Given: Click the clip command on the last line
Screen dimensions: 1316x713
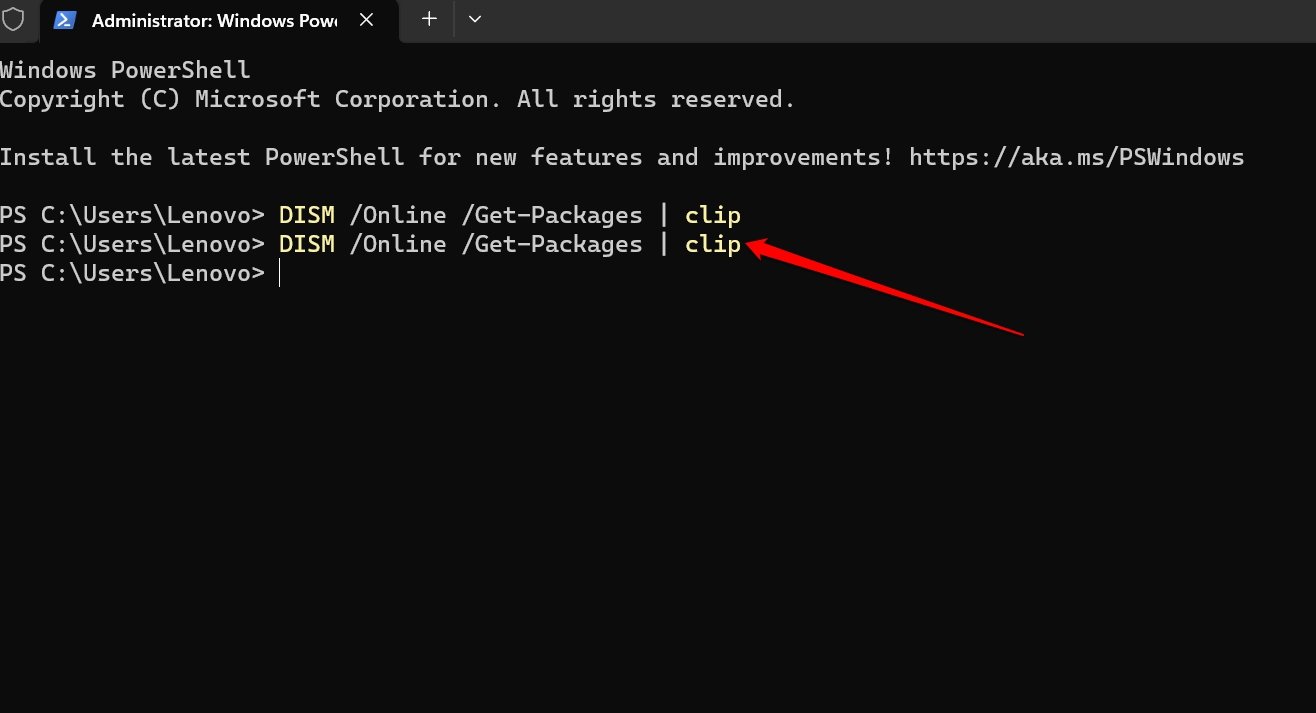Looking at the screenshot, I should click(712, 243).
